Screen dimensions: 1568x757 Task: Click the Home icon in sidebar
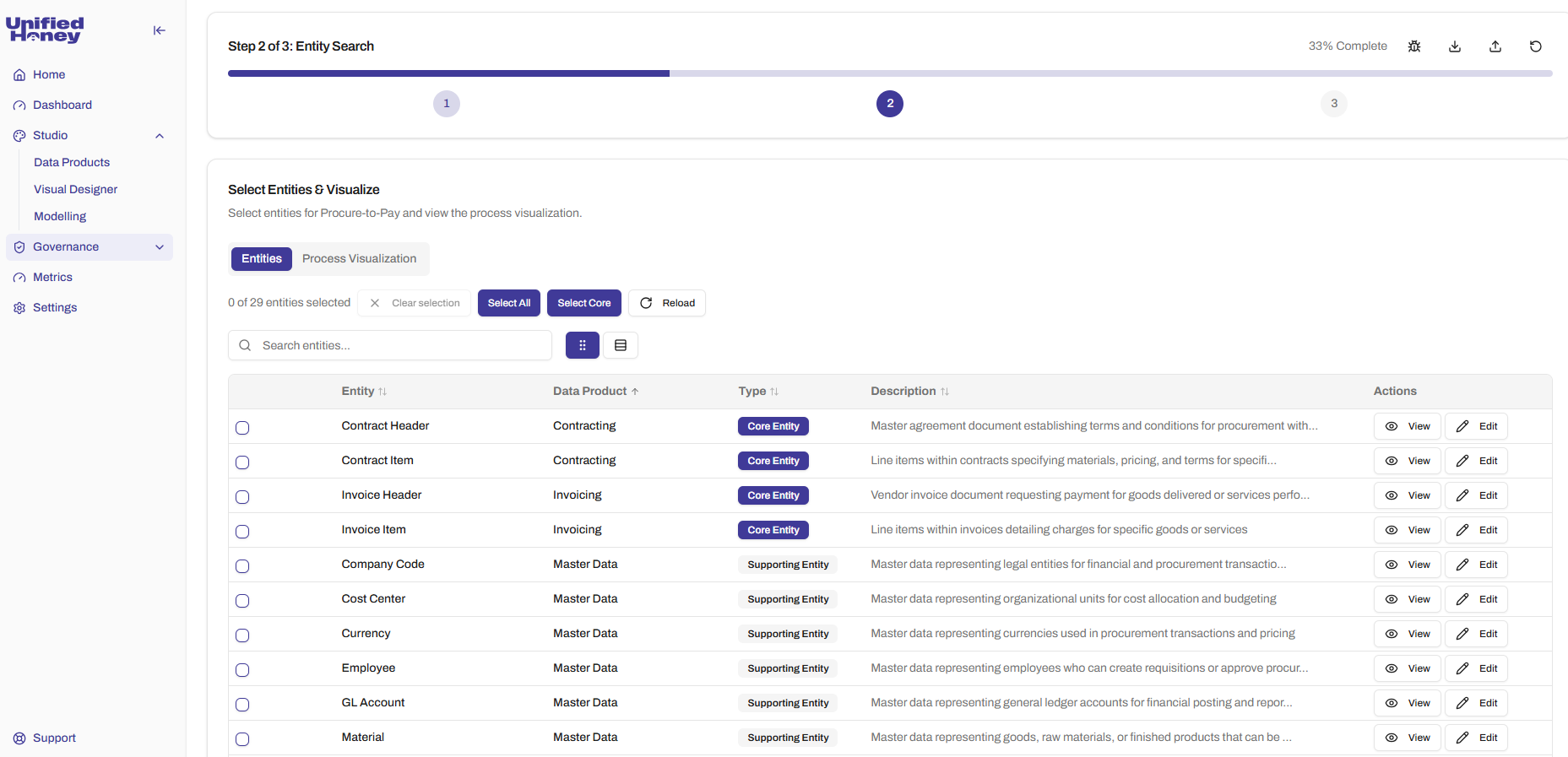click(x=19, y=75)
